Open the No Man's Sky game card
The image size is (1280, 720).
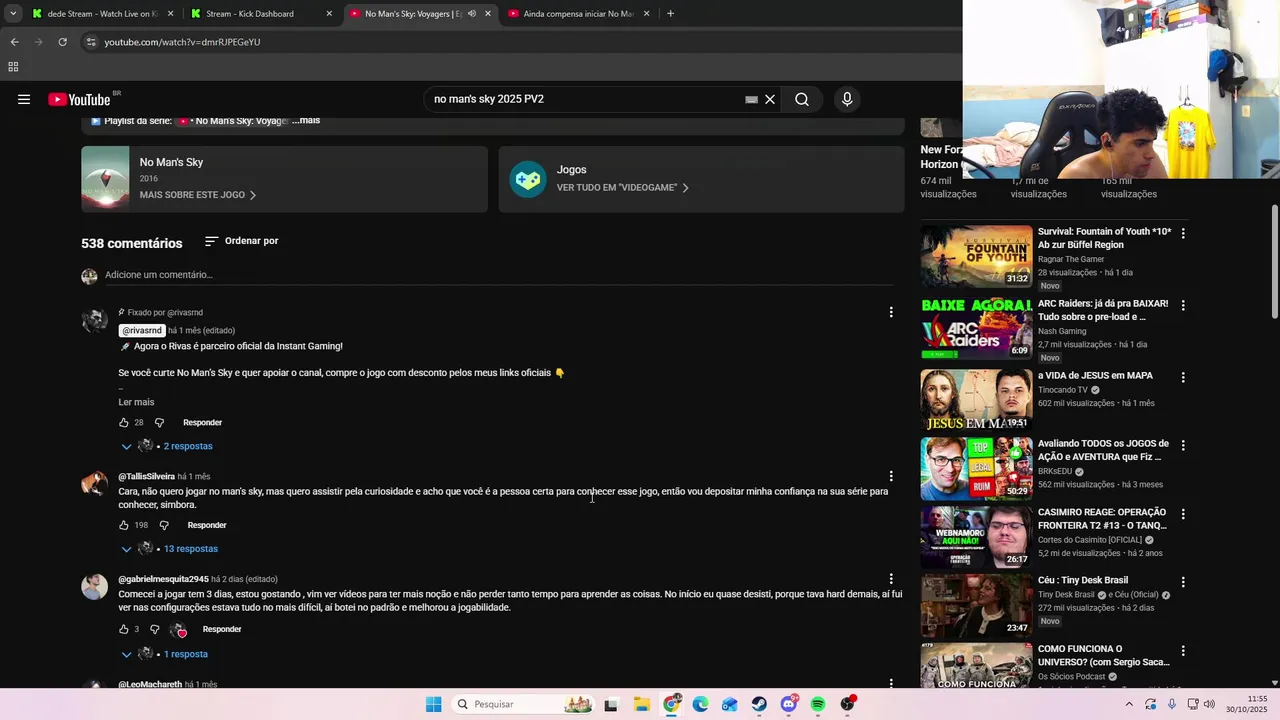click(284, 179)
